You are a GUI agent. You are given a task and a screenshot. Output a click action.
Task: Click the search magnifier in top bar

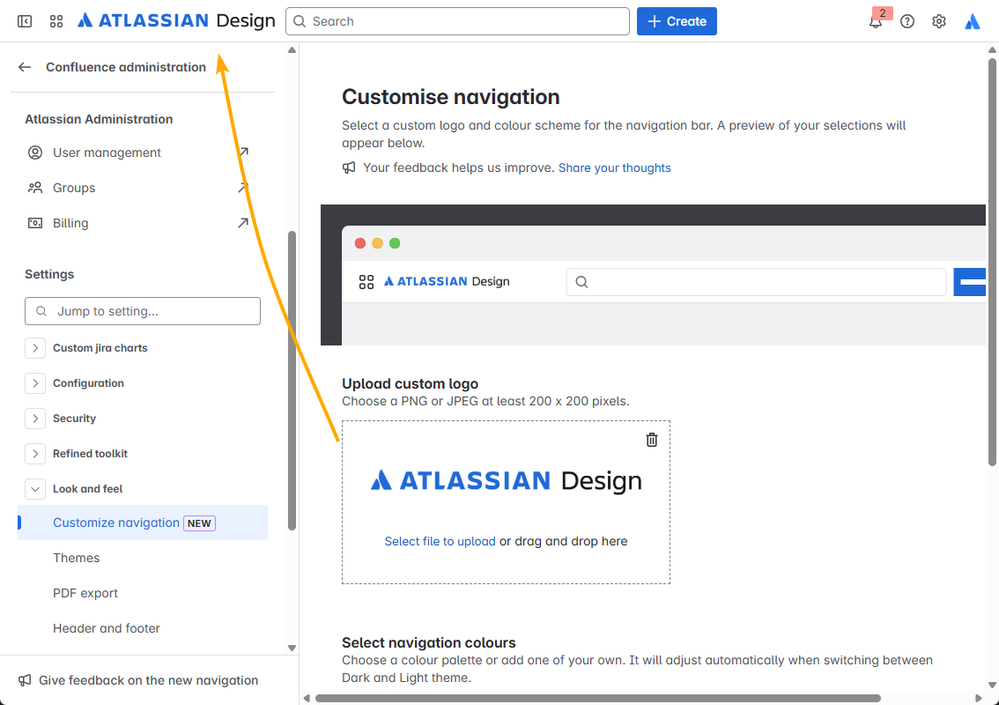(x=299, y=21)
